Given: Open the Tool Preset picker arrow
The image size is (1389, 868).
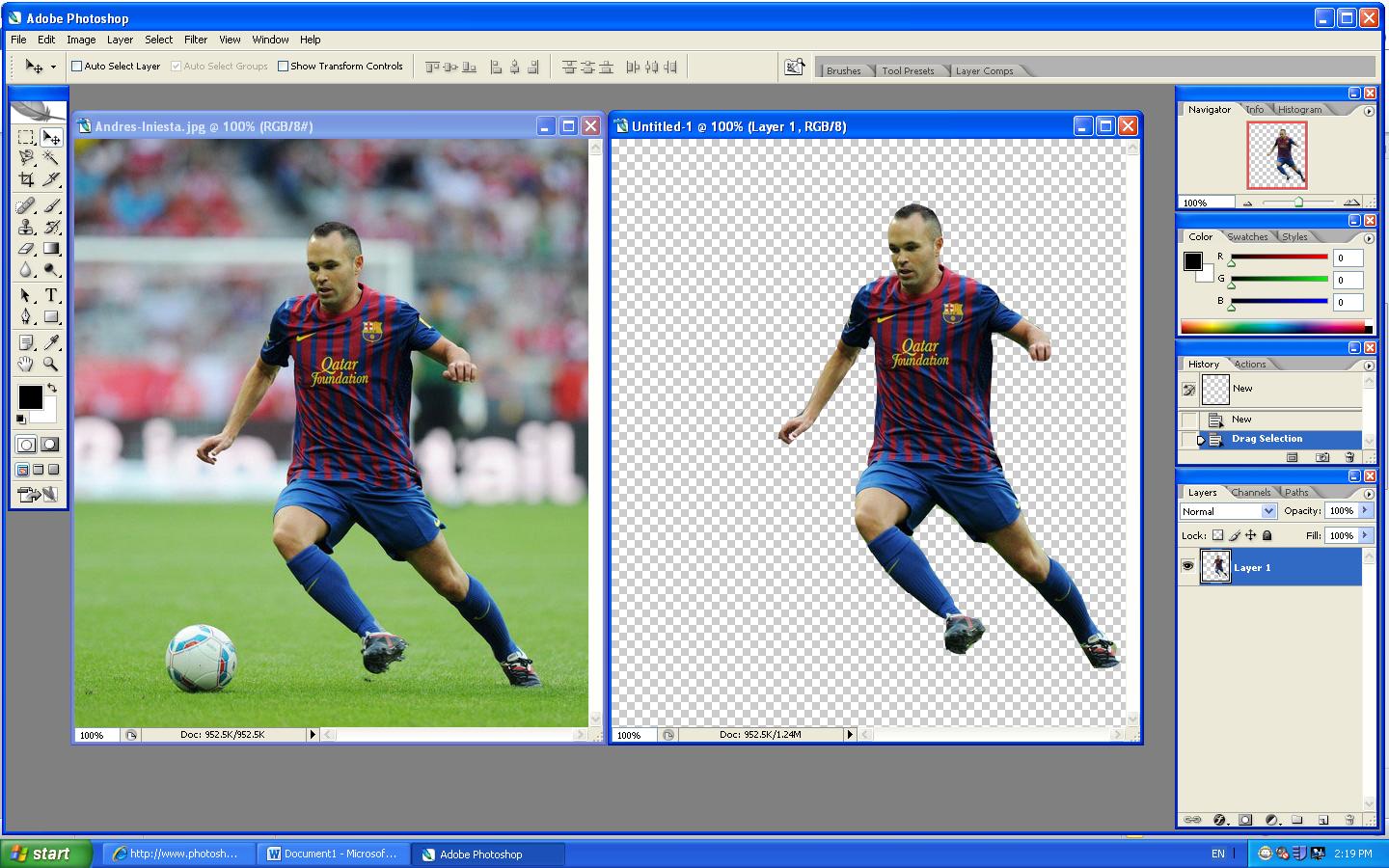Looking at the screenshot, I should pos(53,67).
